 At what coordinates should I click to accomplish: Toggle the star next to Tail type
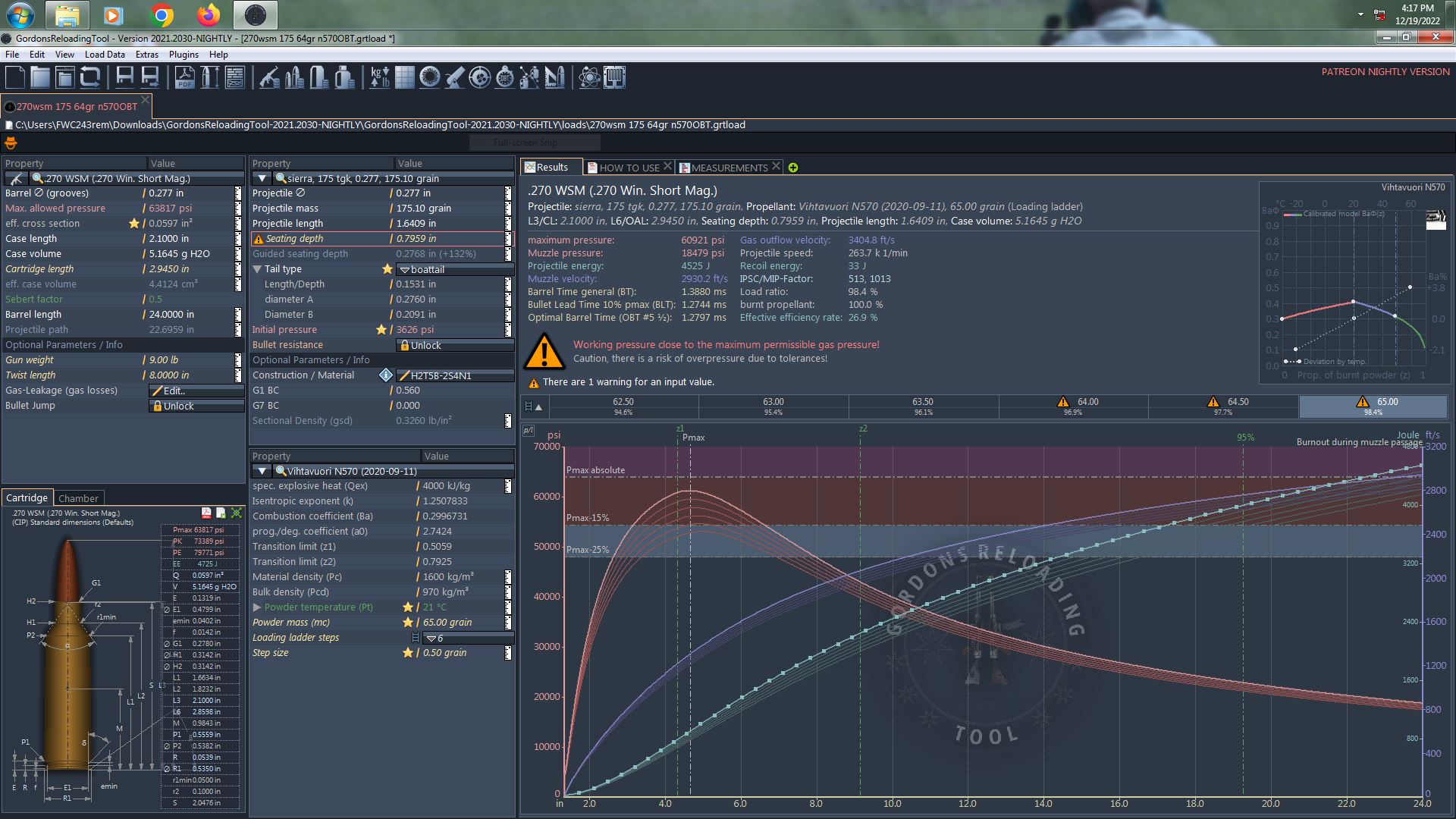(387, 269)
